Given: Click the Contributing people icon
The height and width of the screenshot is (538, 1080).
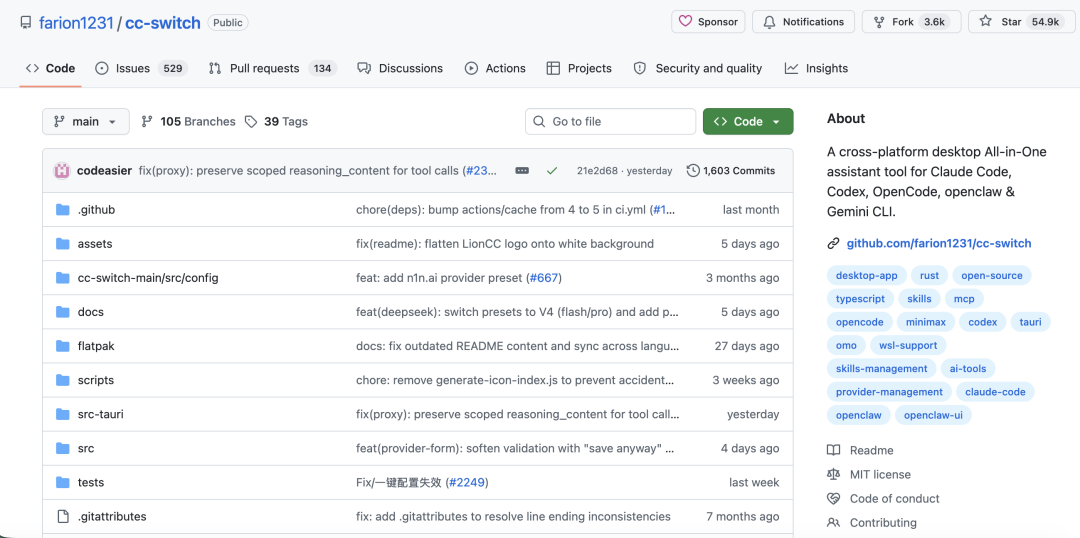Looking at the screenshot, I should pos(833,523).
